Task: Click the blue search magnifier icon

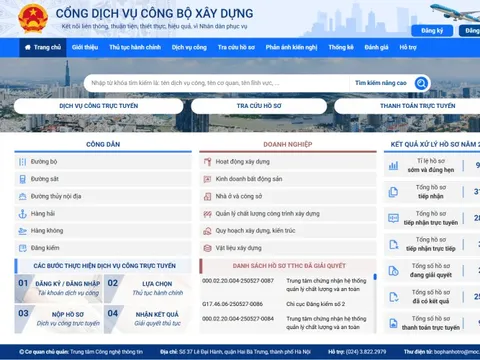Action: click(x=421, y=83)
